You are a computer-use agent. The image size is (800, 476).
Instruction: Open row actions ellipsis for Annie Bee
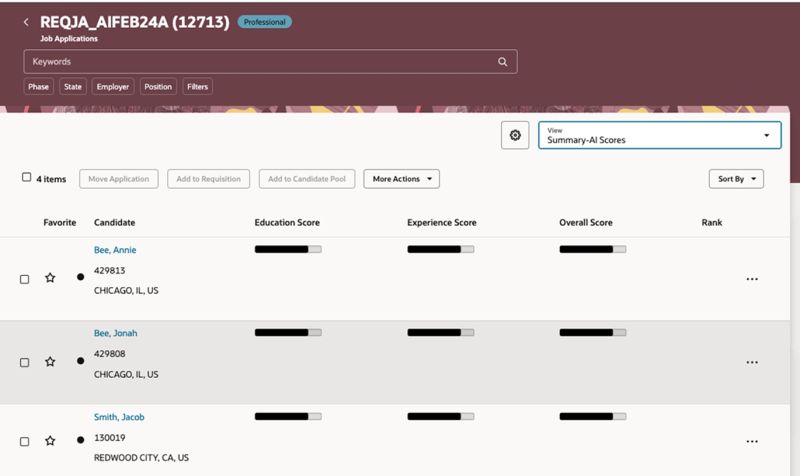click(752, 279)
